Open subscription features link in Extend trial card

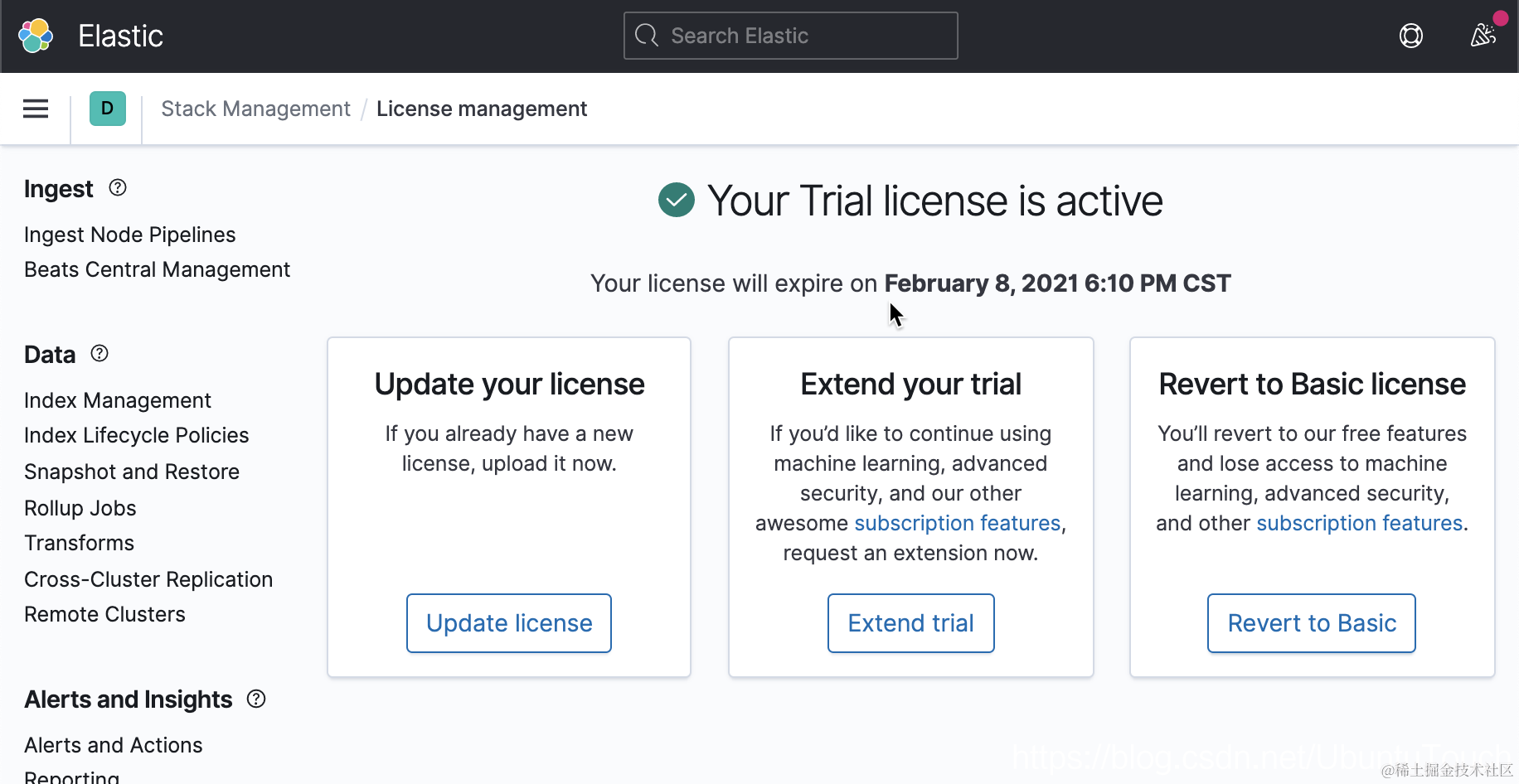click(957, 523)
